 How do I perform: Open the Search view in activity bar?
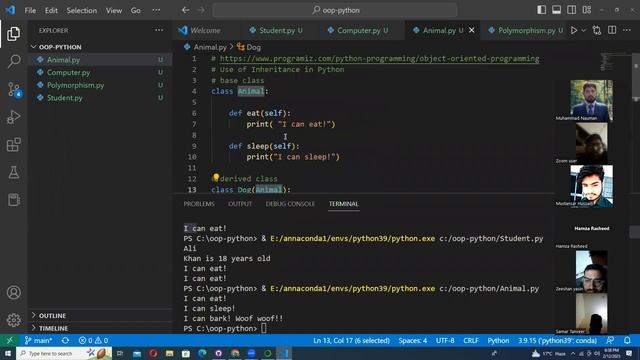pos(13,62)
